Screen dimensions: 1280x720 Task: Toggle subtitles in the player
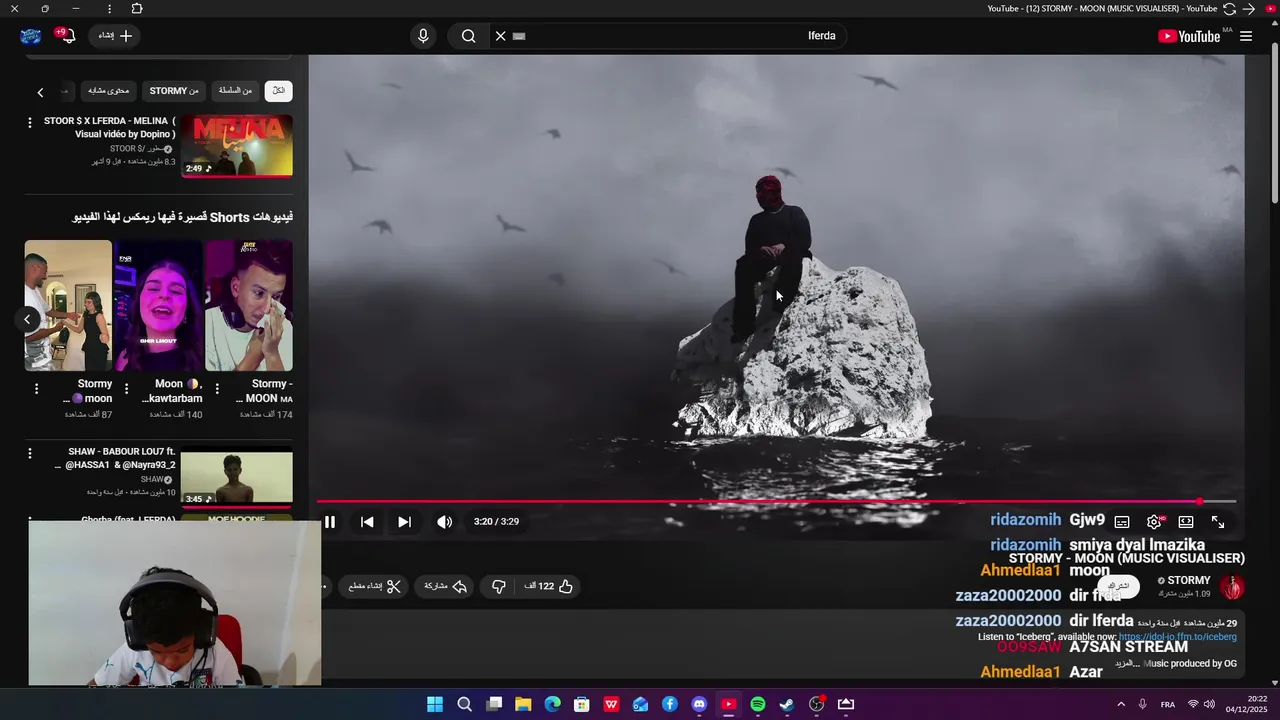click(1122, 522)
